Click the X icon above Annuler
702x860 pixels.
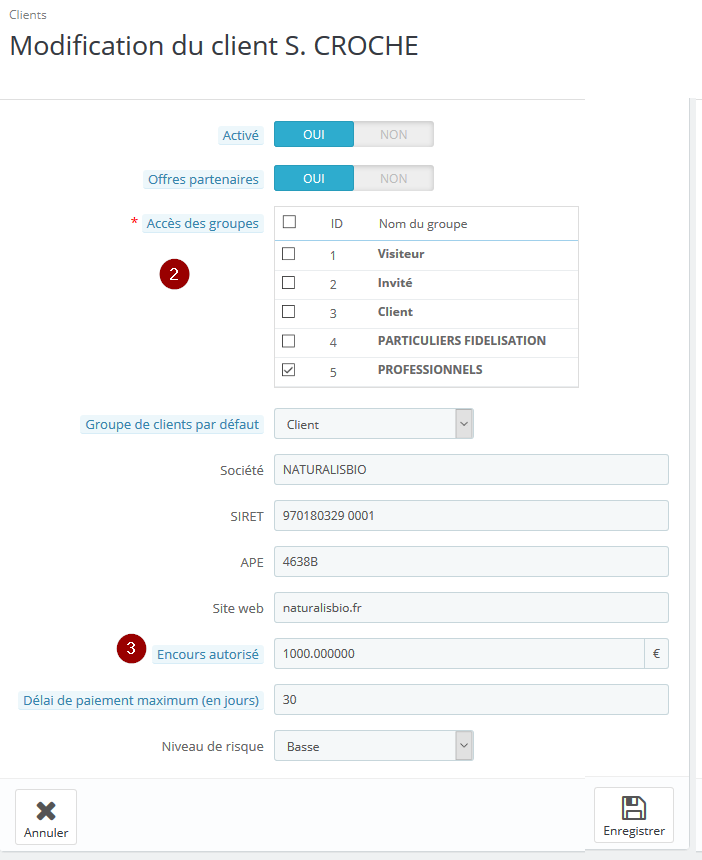[46, 811]
